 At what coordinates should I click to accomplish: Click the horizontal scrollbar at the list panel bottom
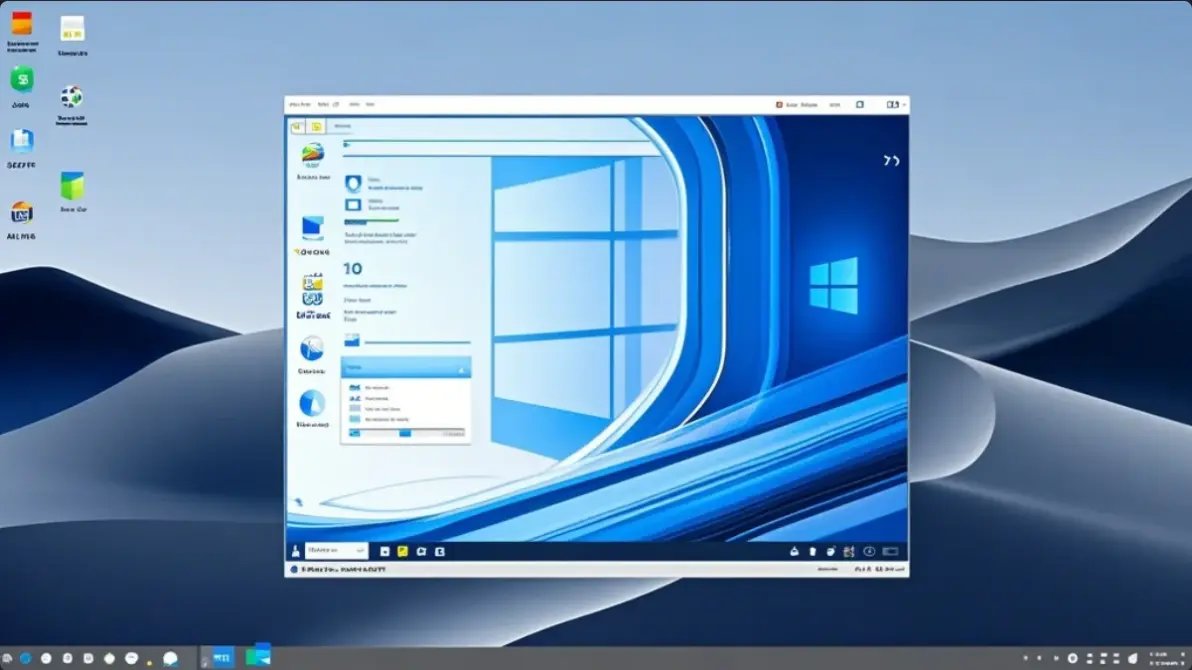pyautogui.click(x=405, y=433)
